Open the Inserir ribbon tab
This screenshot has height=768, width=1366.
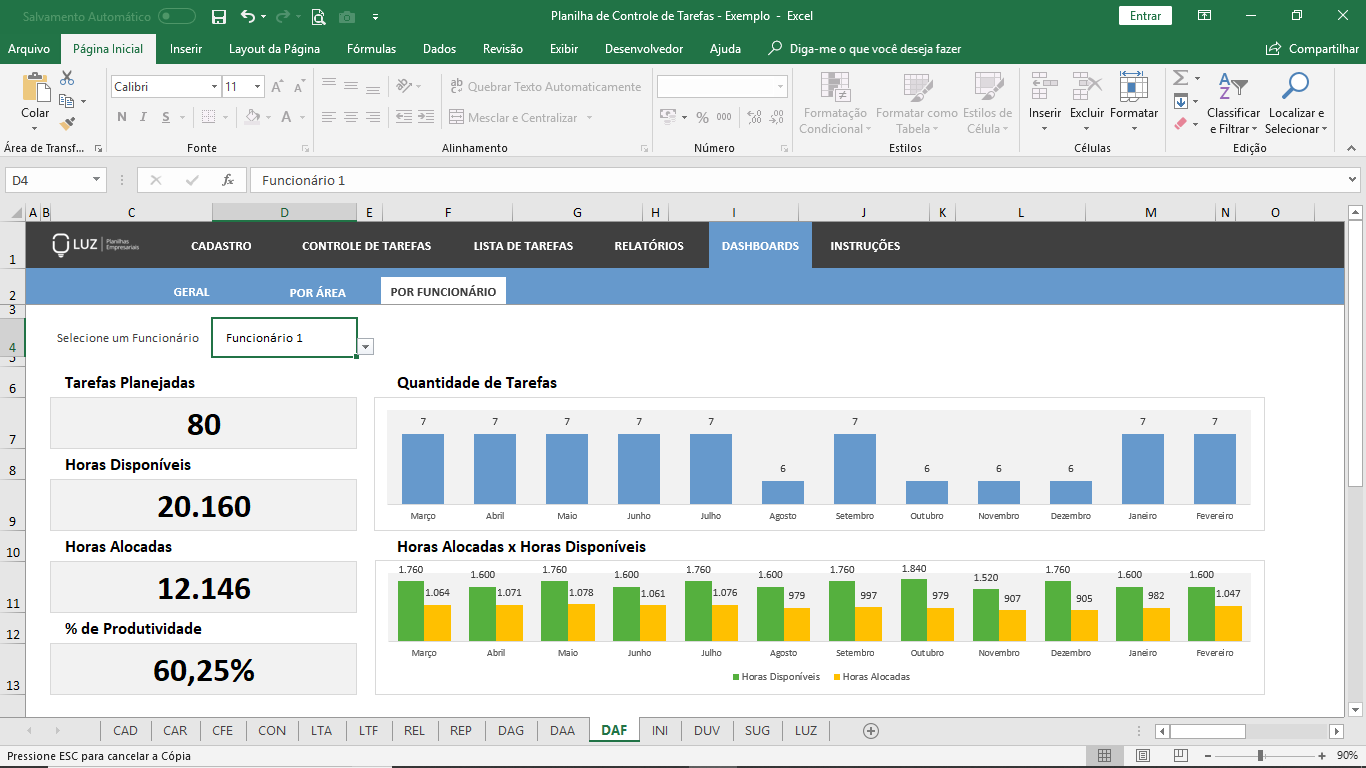[x=186, y=49]
